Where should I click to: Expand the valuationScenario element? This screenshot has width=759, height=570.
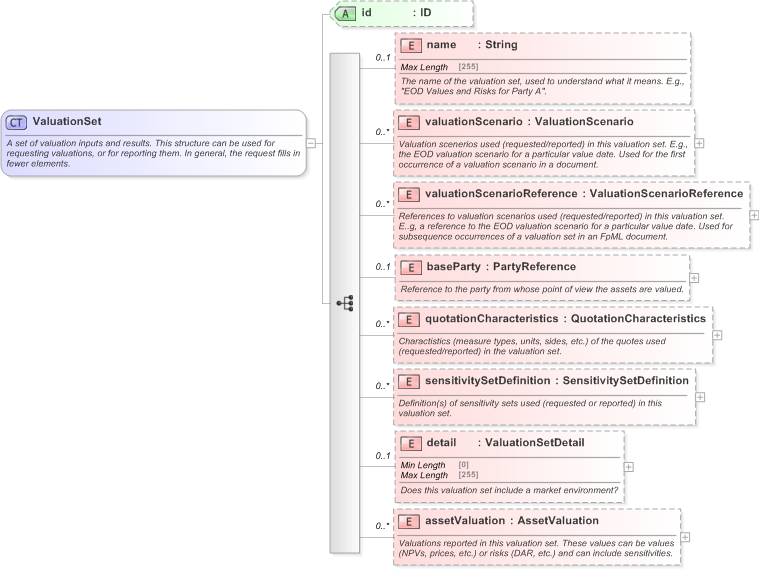tap(699, 143)
